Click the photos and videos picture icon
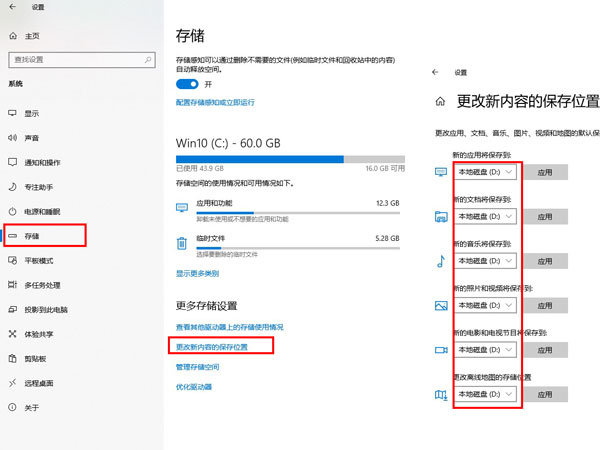This screenshot has height=450, width=600. tap(441, 305)
